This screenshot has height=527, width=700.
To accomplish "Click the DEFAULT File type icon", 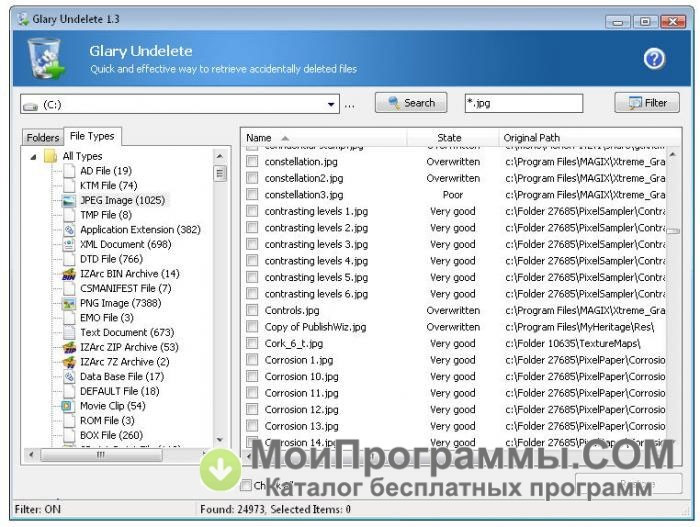I will 69,391.
